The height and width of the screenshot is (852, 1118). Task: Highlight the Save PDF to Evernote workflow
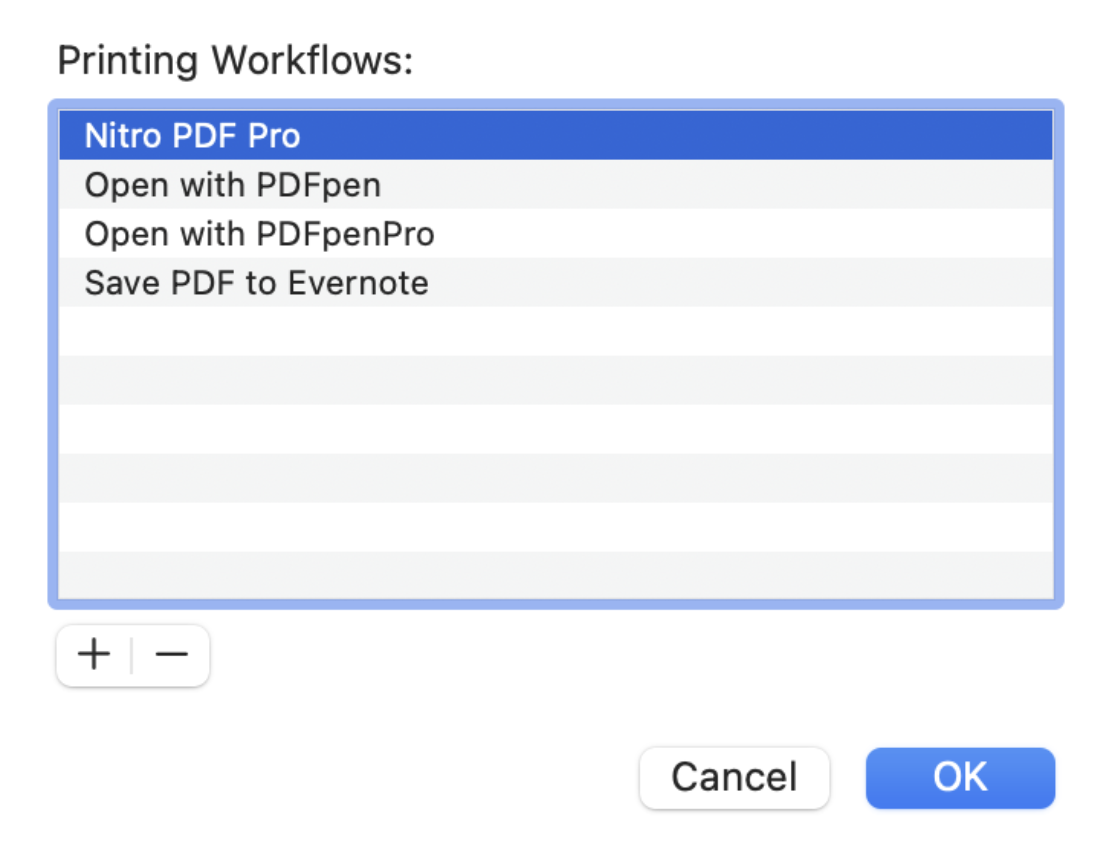coord(256,283)
